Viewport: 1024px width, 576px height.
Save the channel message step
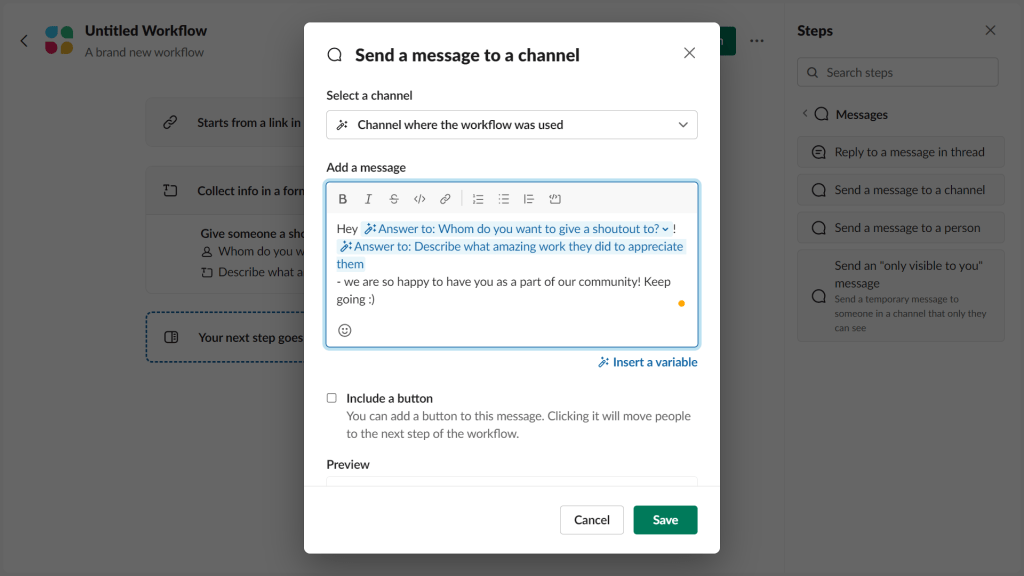665,520
